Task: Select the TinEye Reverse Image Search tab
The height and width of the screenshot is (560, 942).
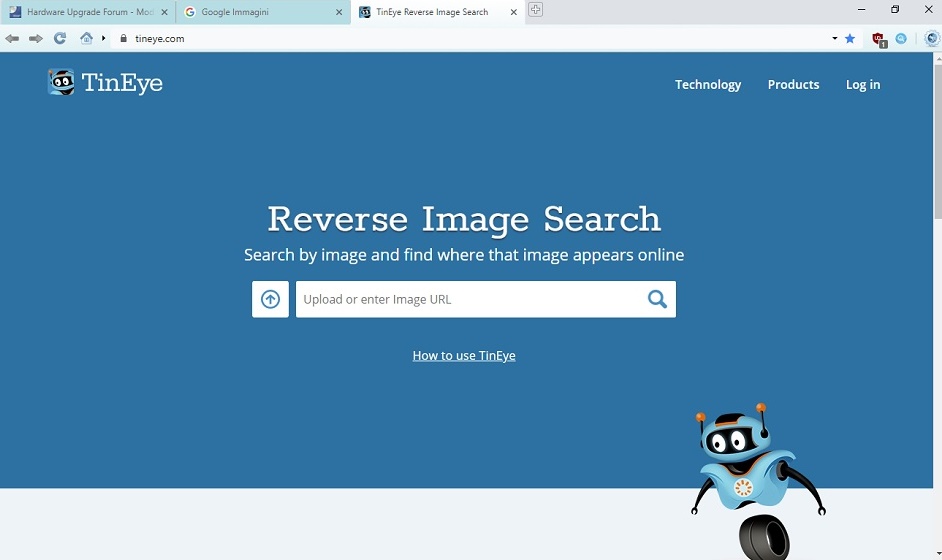Action: click(x=437, y=12)
